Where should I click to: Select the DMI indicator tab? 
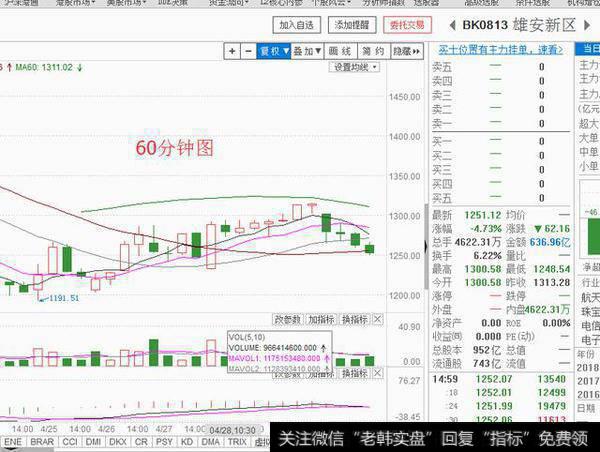[93, 442]
